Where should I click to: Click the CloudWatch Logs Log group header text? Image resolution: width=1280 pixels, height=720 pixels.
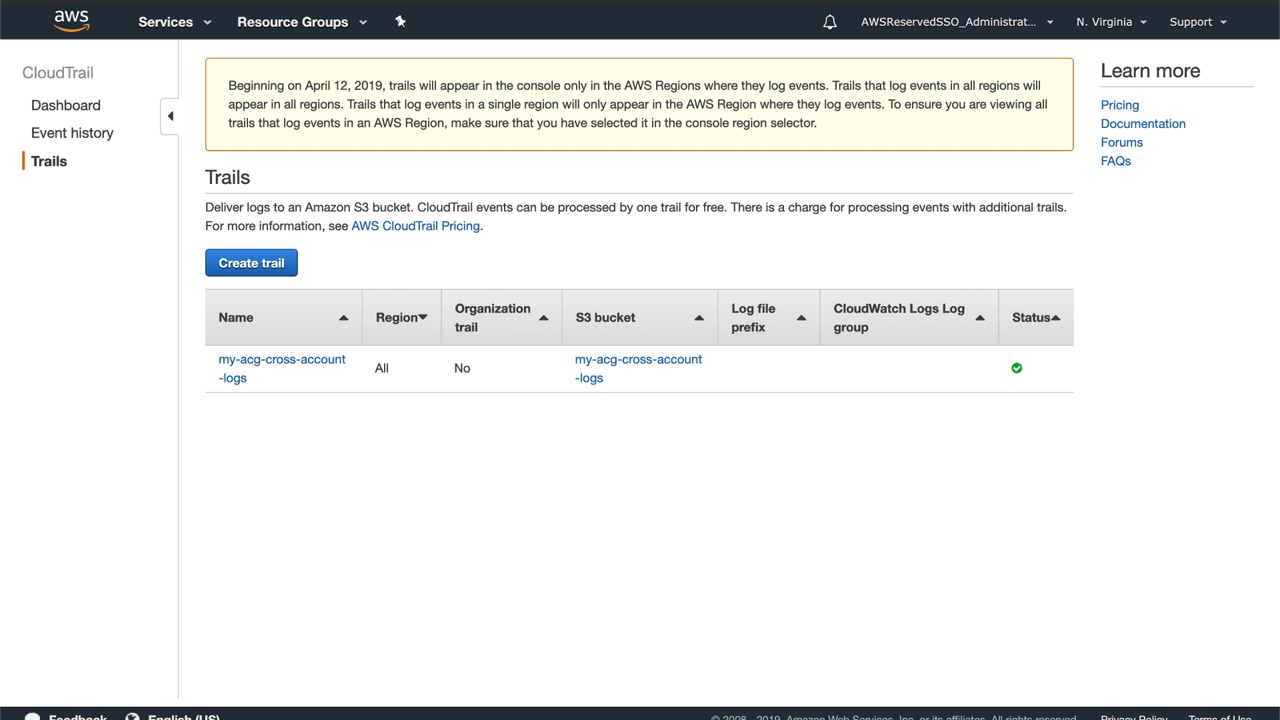pos(899,318)
